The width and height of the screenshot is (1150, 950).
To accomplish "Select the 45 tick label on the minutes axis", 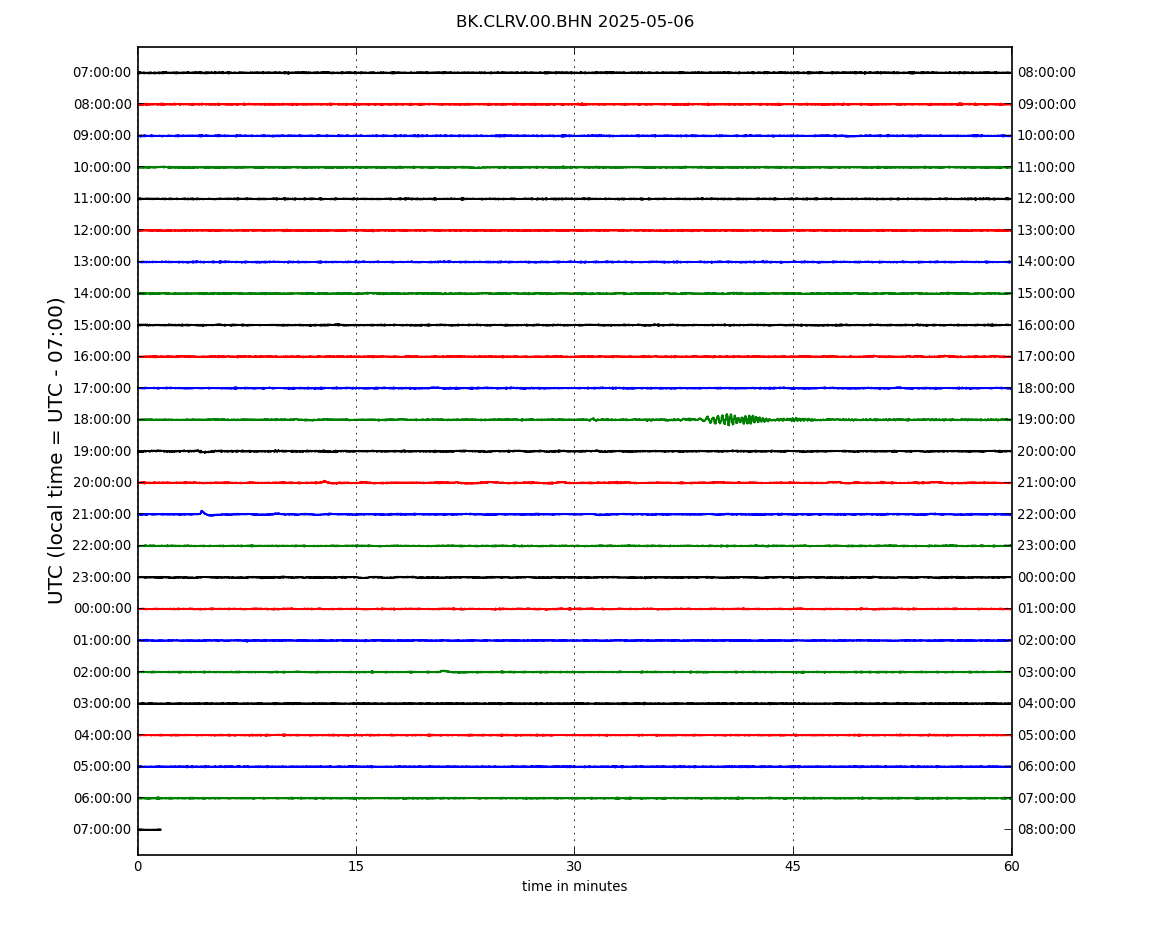I will [x=793, y=866].
